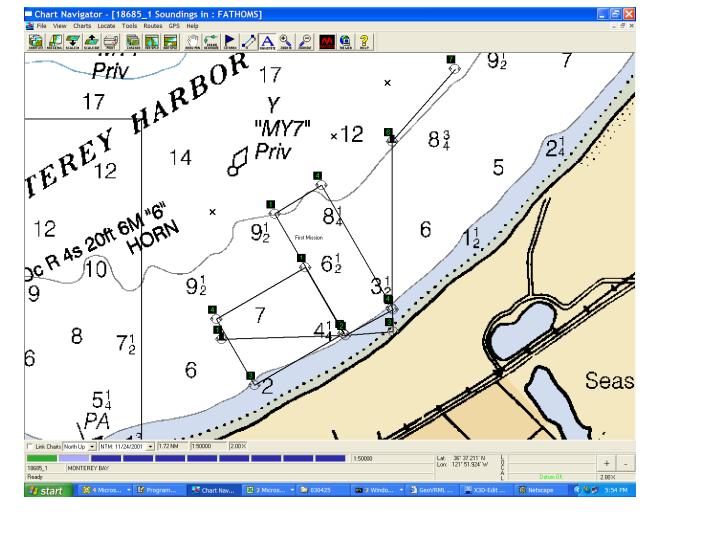Toggle the Link Charts checkbox
Image resolution: width=720 pixels, height=540 pixels.
pyautogui.click(x=29, y=445)
